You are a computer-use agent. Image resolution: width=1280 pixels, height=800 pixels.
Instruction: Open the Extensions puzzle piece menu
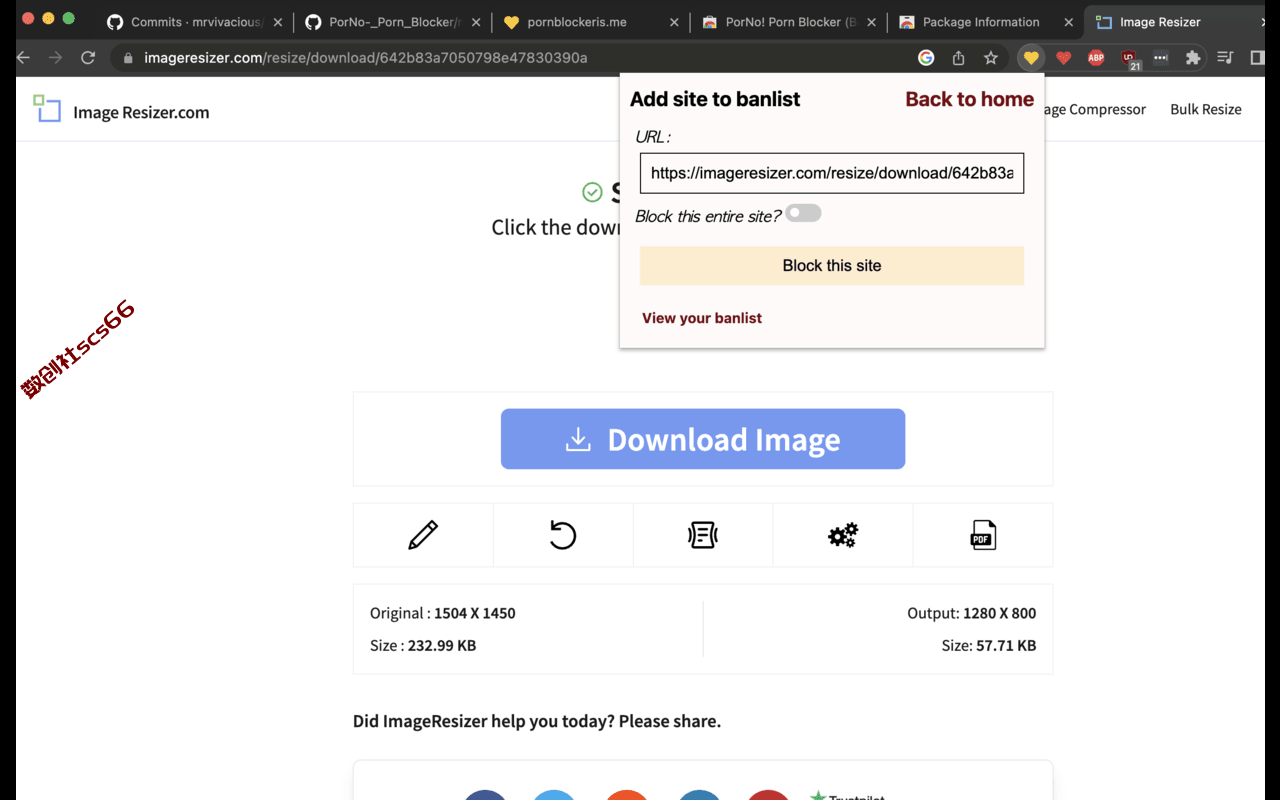[1192, 58]
